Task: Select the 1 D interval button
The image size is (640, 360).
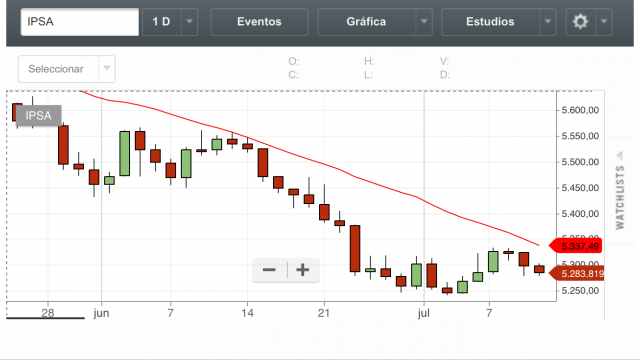Action: coord(161,22)
